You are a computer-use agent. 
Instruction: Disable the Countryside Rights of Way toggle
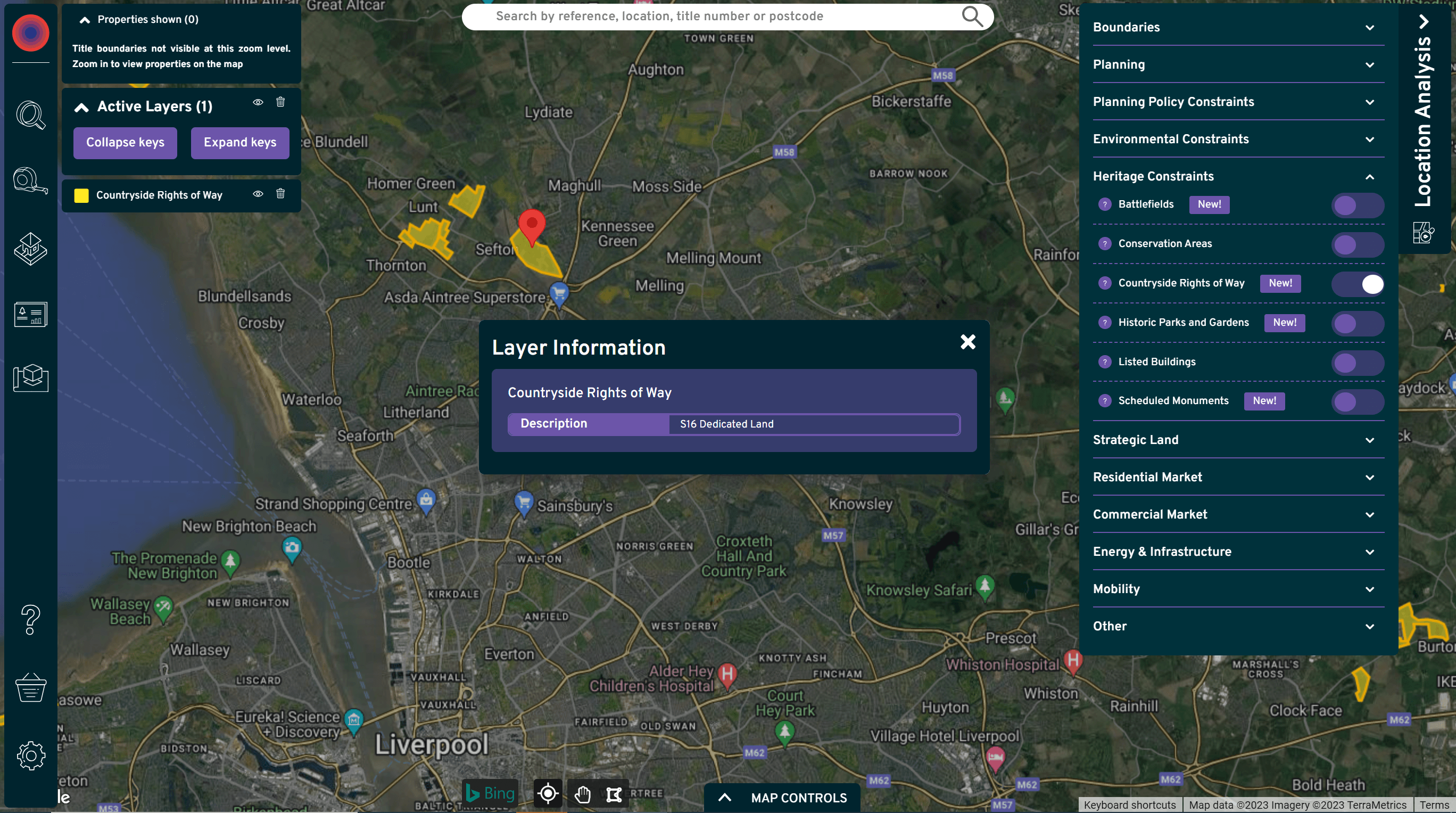[1358, 284]
